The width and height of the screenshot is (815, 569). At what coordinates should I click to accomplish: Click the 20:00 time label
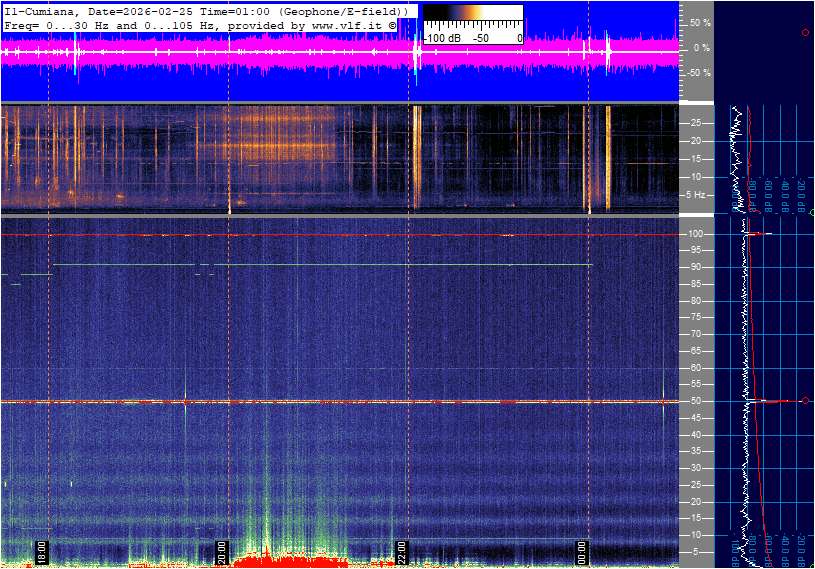[222, 552]
